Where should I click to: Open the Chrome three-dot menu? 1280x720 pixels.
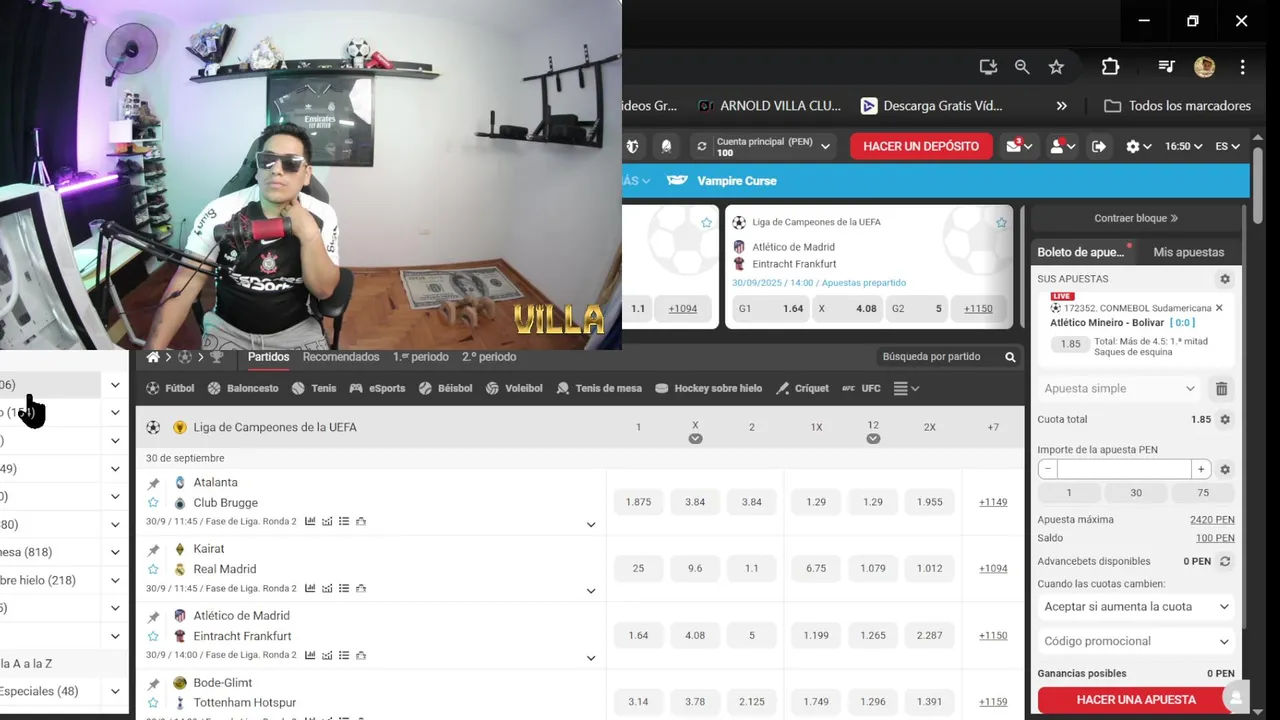1242,67
